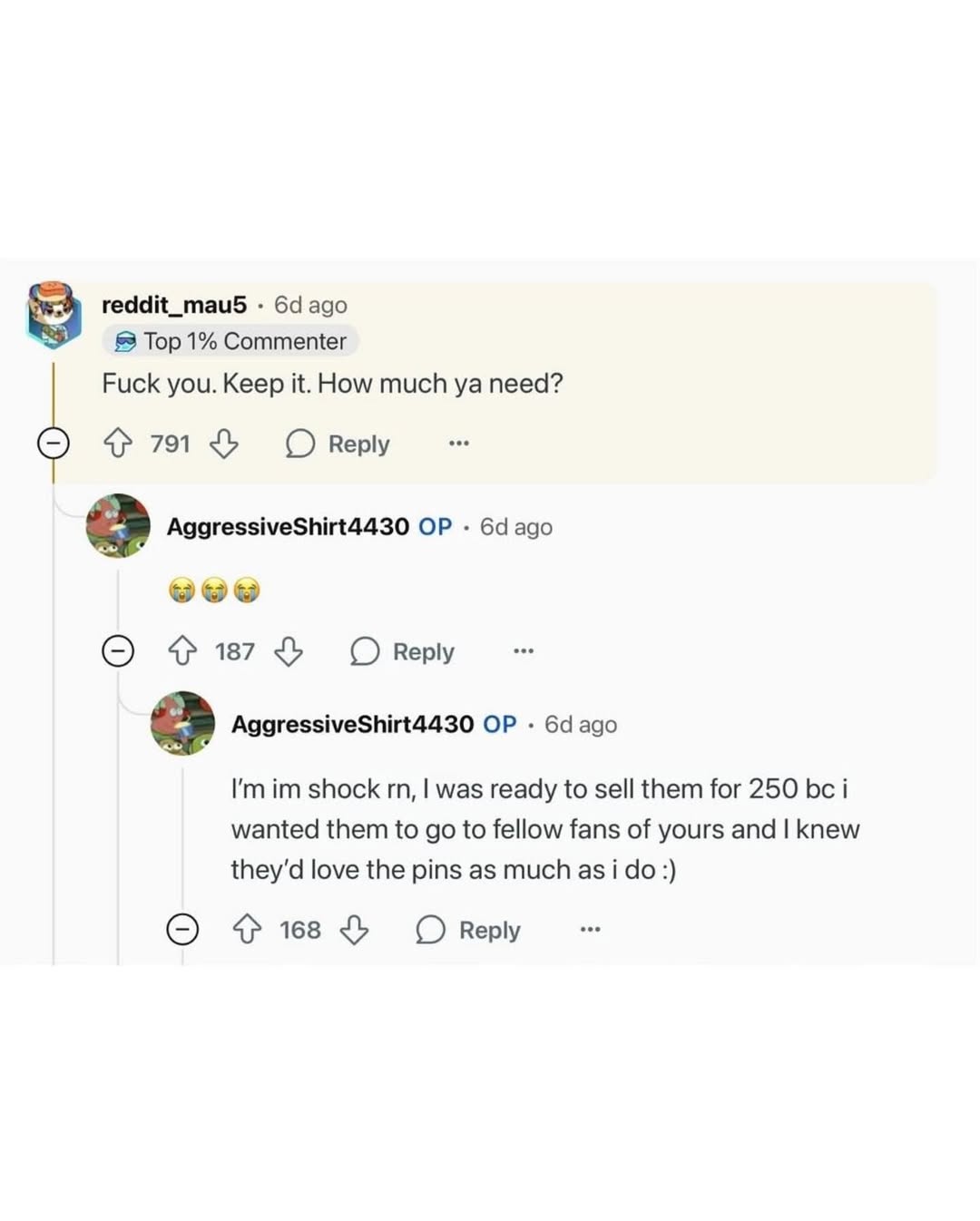Downvote the reddit_mau5 comment
This screenshot has height=1221, width=980.
click(x=224, y=444)
